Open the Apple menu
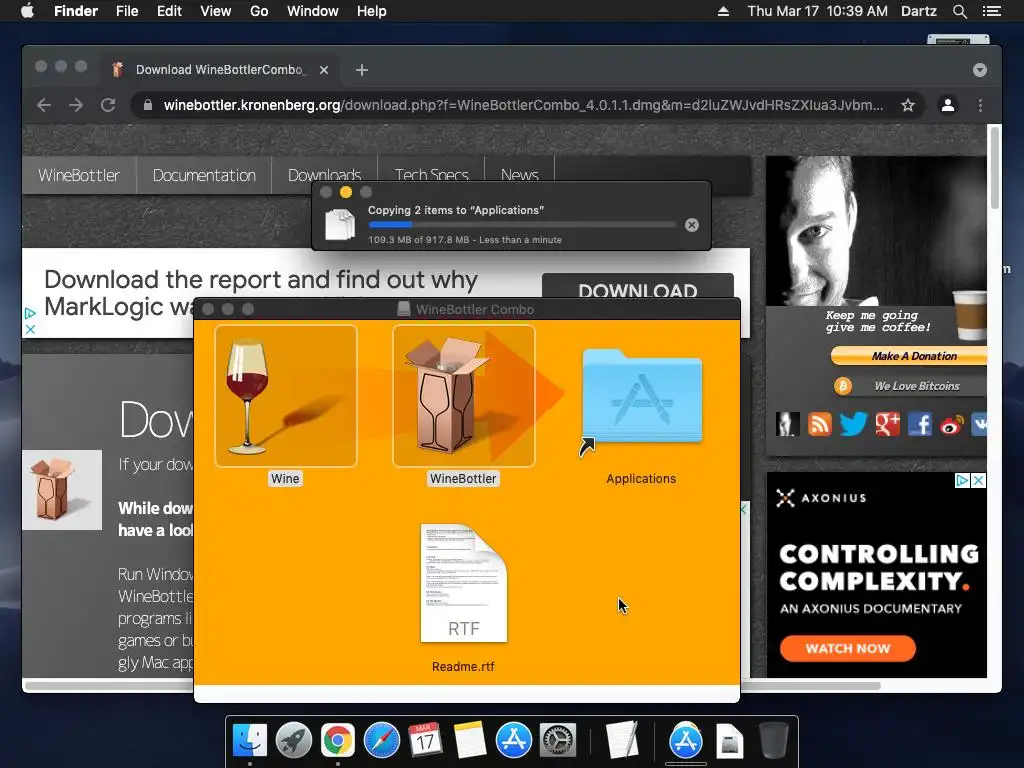The height and width of the screenshot is (768, 1024). click(x=27, y=11)
